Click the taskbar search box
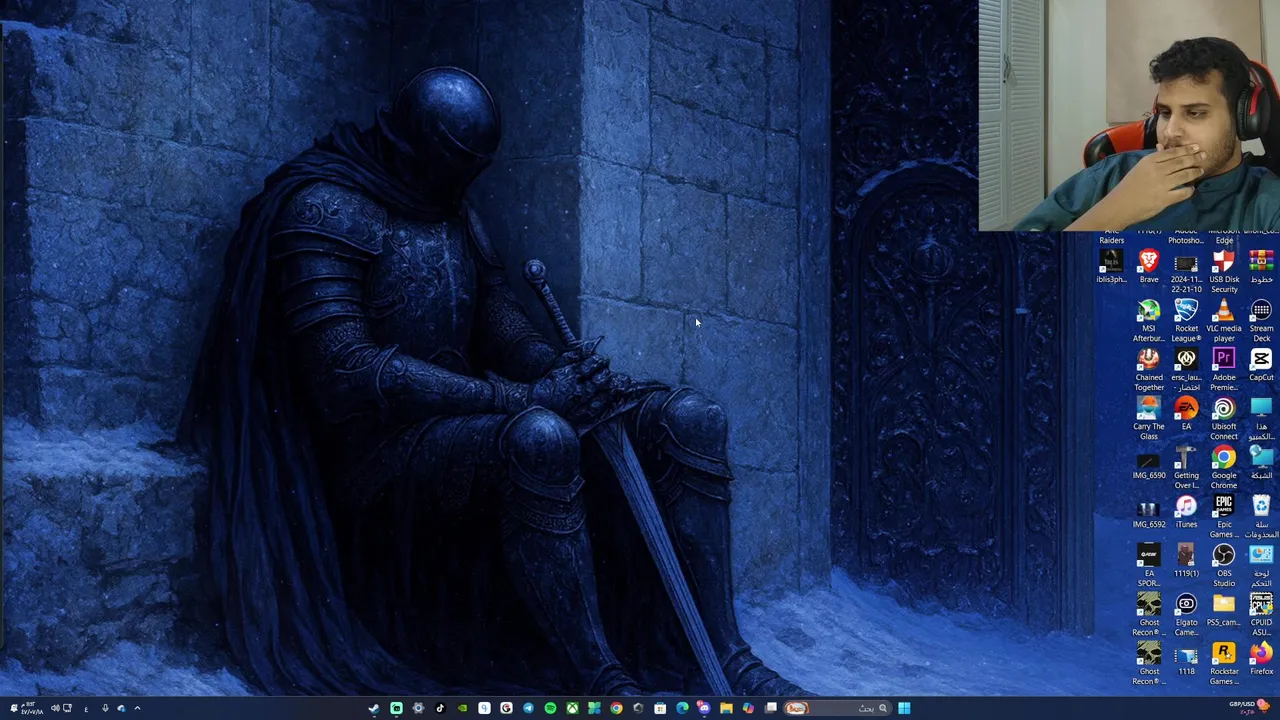 (837, 708)
